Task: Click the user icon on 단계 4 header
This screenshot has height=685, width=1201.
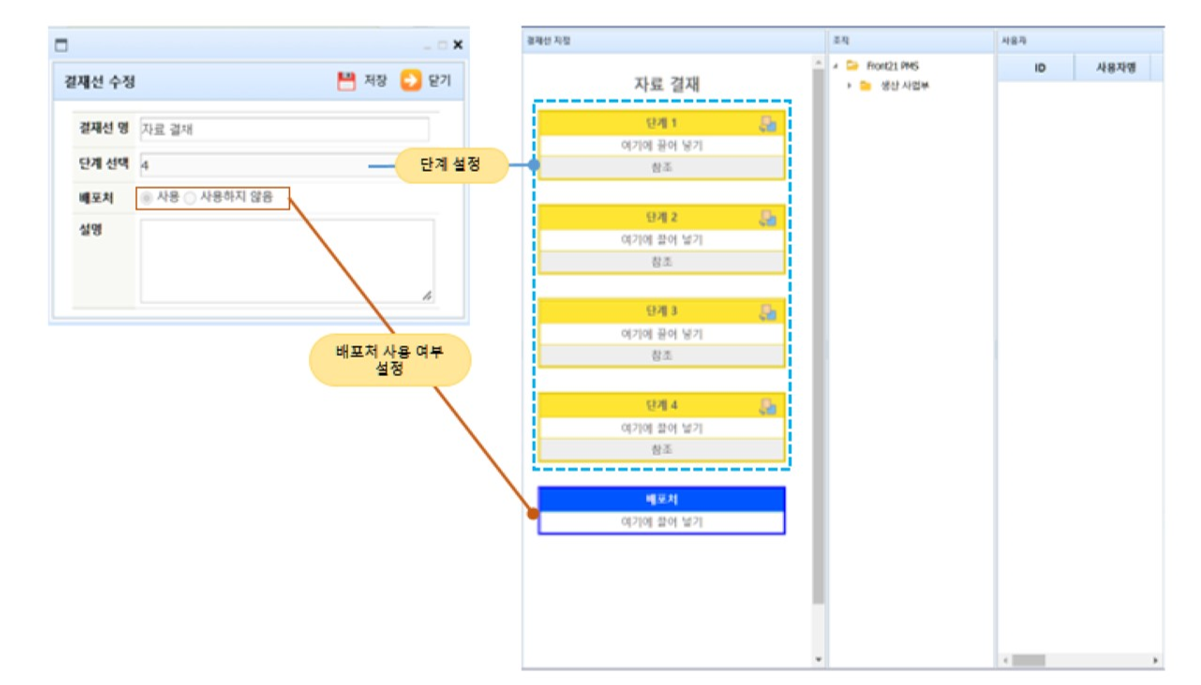Action: pos(768,405)
